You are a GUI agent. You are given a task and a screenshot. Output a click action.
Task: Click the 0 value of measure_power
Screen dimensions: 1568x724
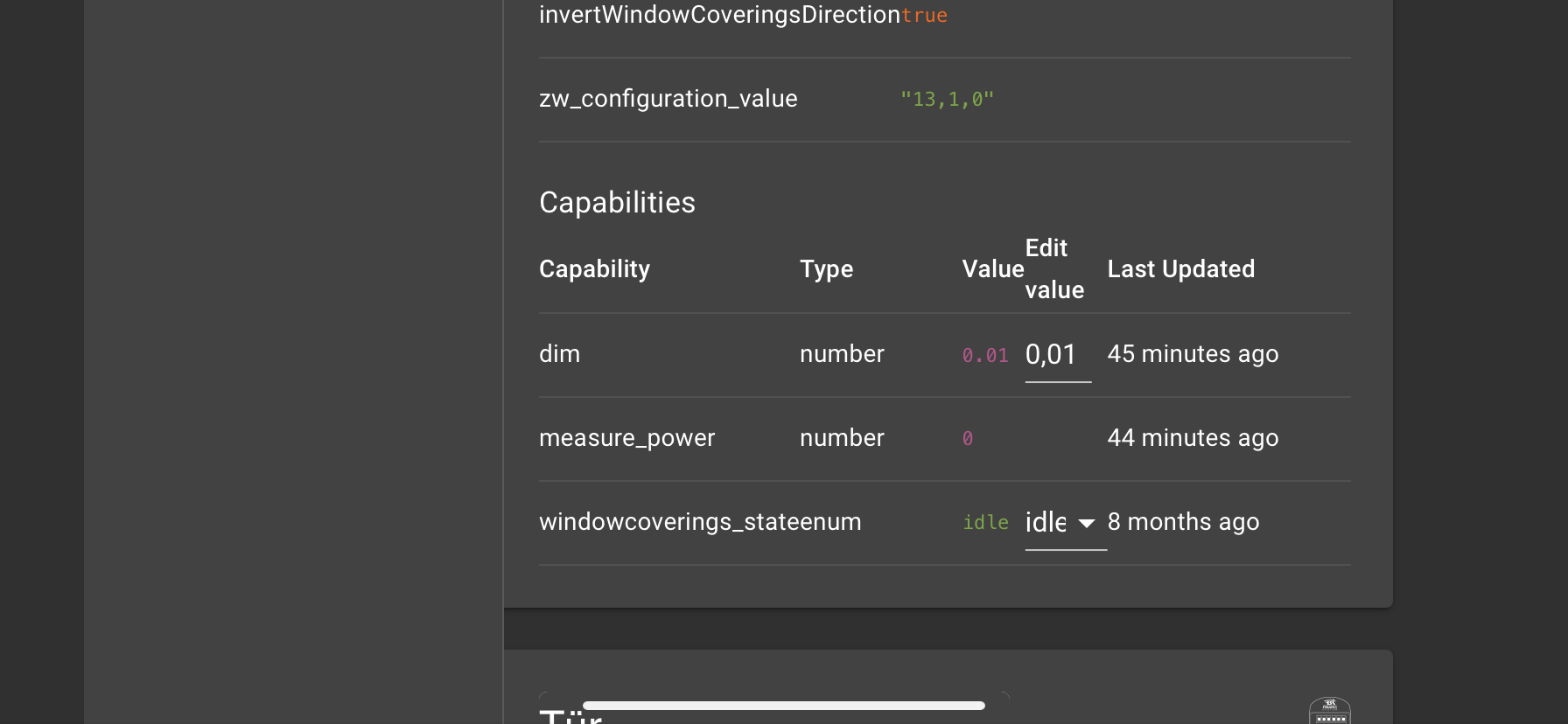tap(968, 439)
